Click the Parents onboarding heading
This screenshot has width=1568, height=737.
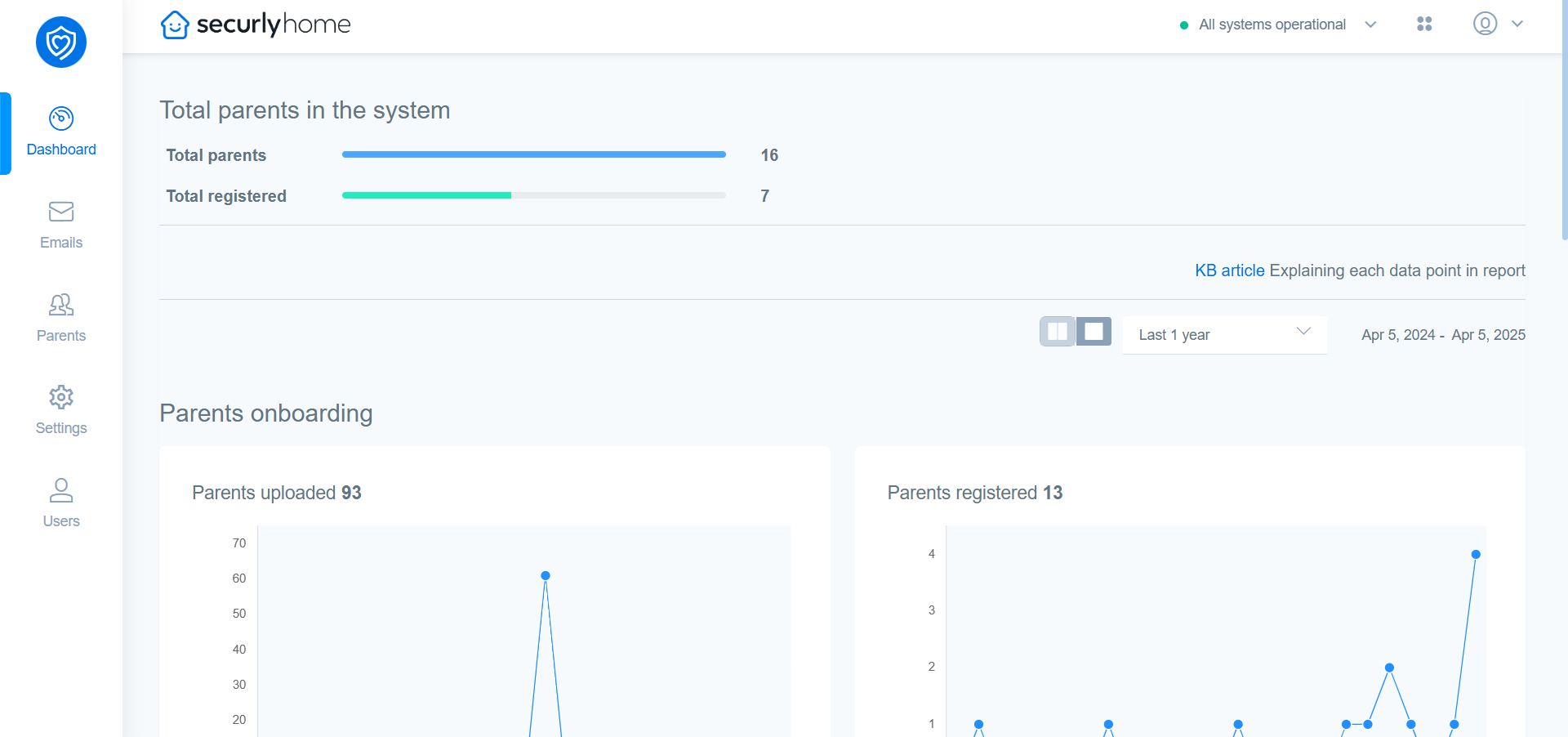pos(266,413)
